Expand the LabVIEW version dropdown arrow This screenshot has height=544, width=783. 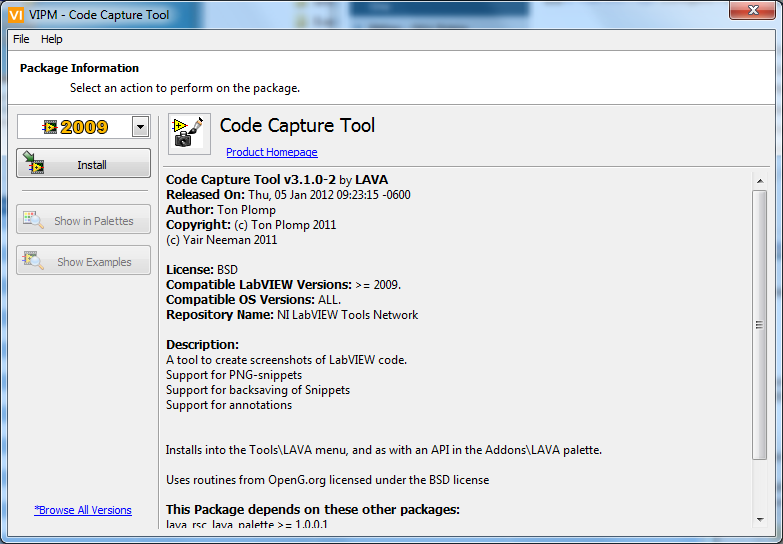(141, 127)
